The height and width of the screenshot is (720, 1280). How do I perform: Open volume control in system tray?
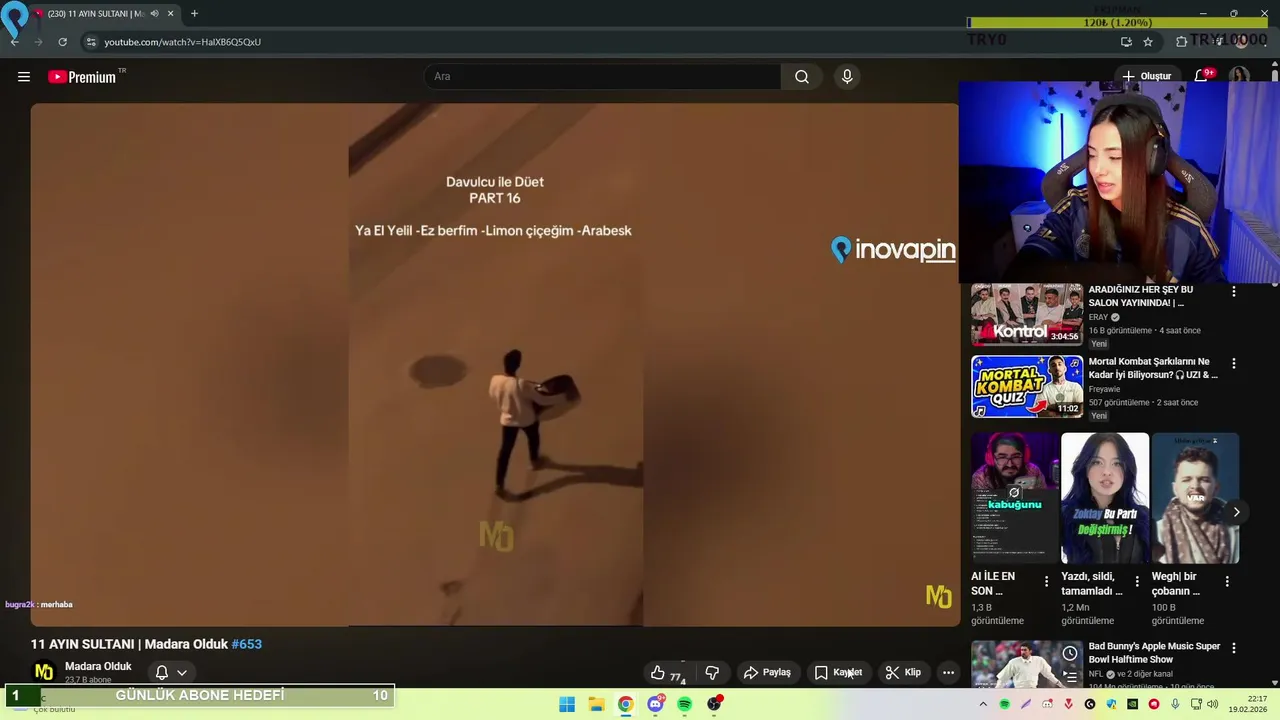pos(1213,704)
